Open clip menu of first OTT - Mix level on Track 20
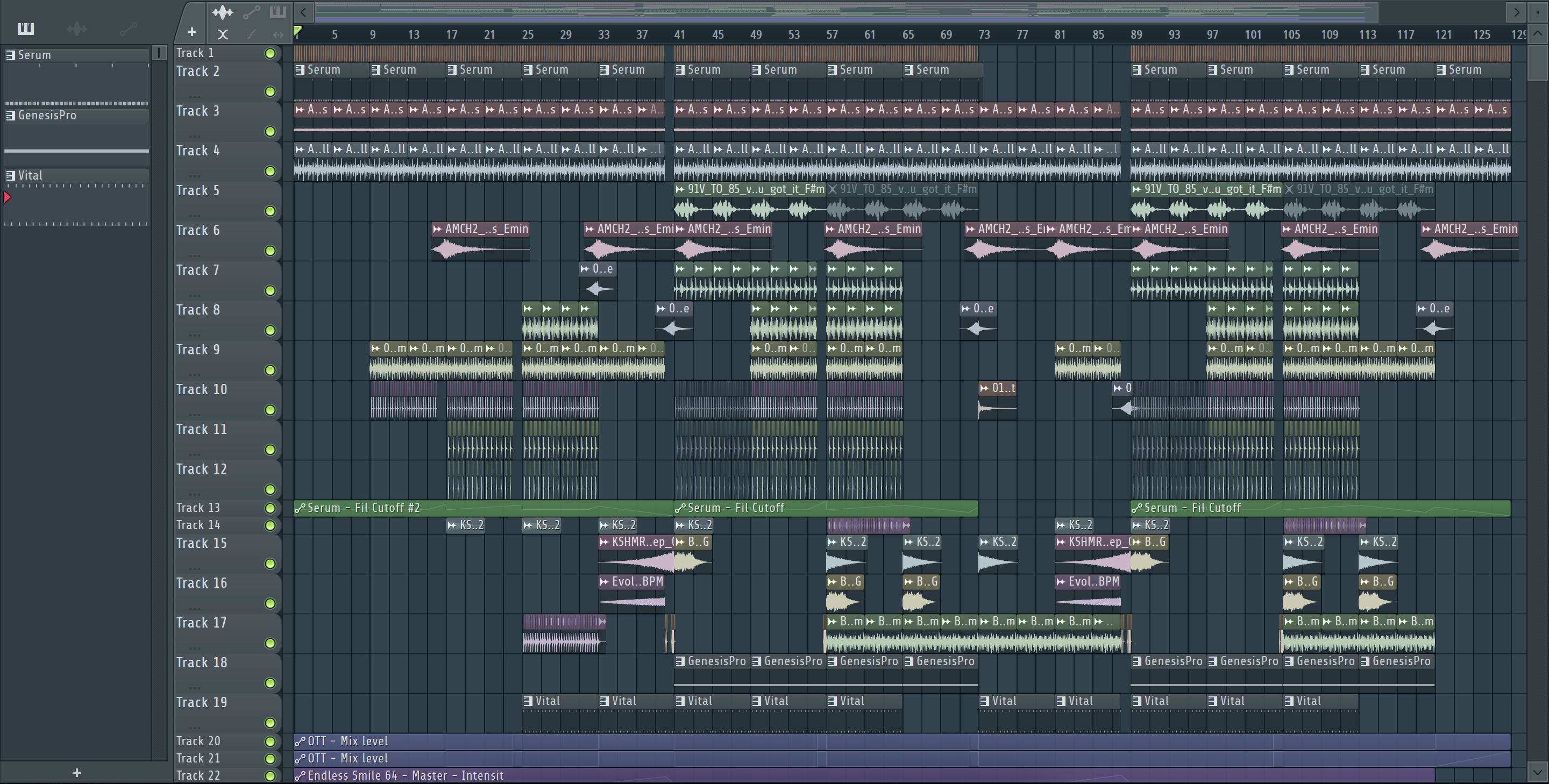 pos(300,742)
